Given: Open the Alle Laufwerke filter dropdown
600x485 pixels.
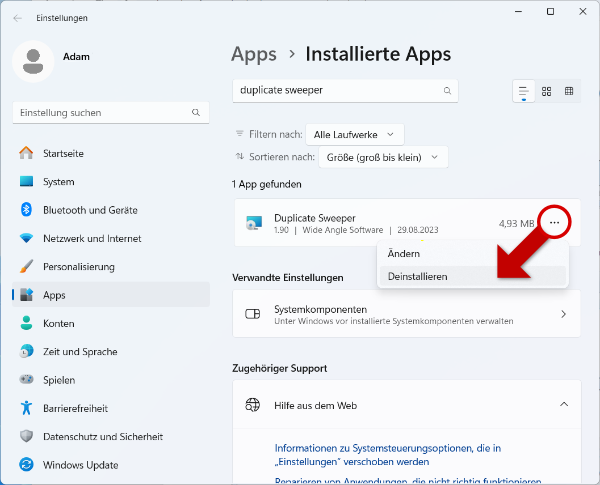Looking at the screenshot, I should click(355, 134).
